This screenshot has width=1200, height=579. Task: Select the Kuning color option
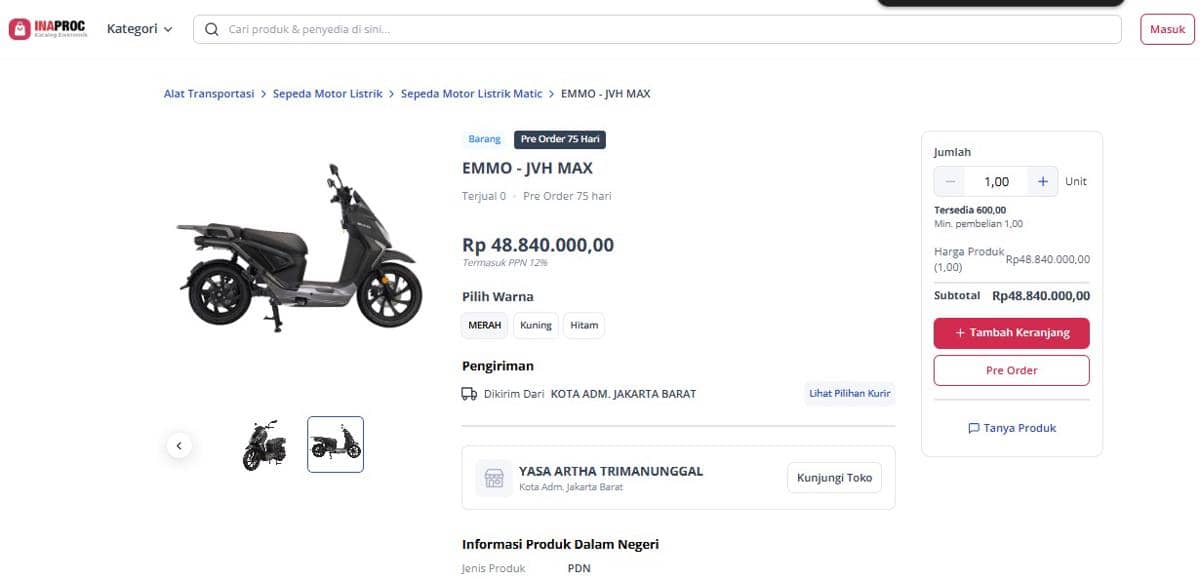(535, 325)
